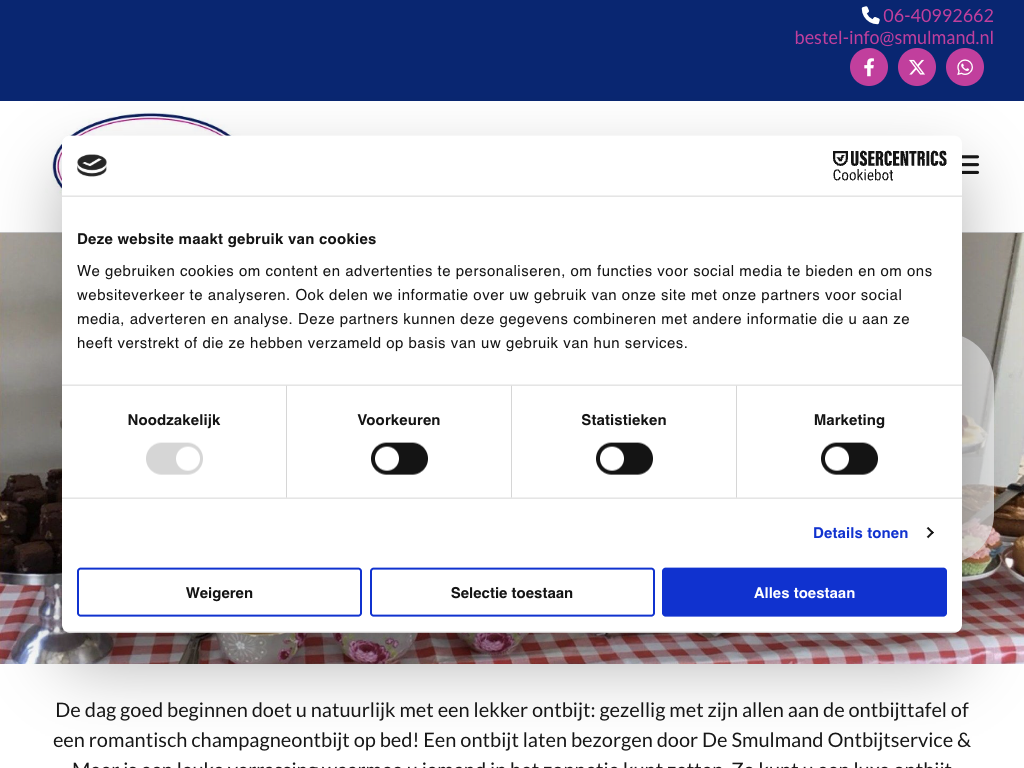
Task: Enable the Statistieken cookies switch
Action: pyautogui.click(x=624, y=459)
